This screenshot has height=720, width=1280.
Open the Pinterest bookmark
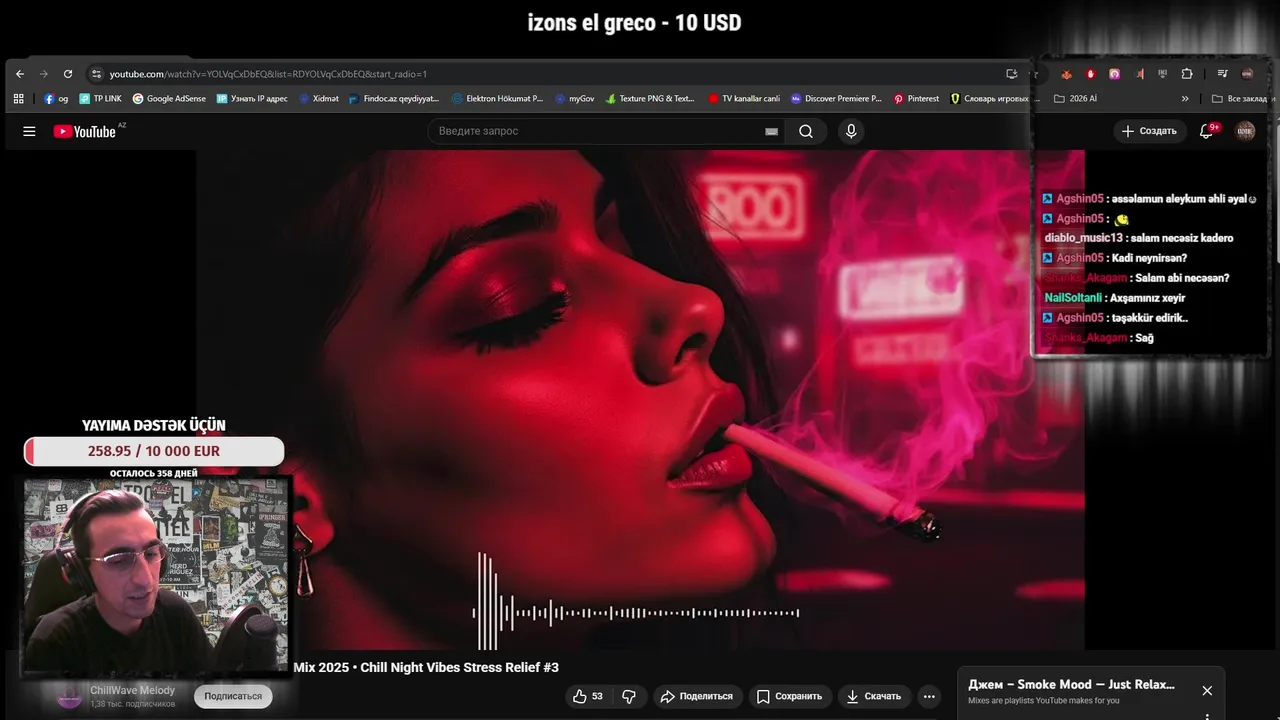point(916,99)
